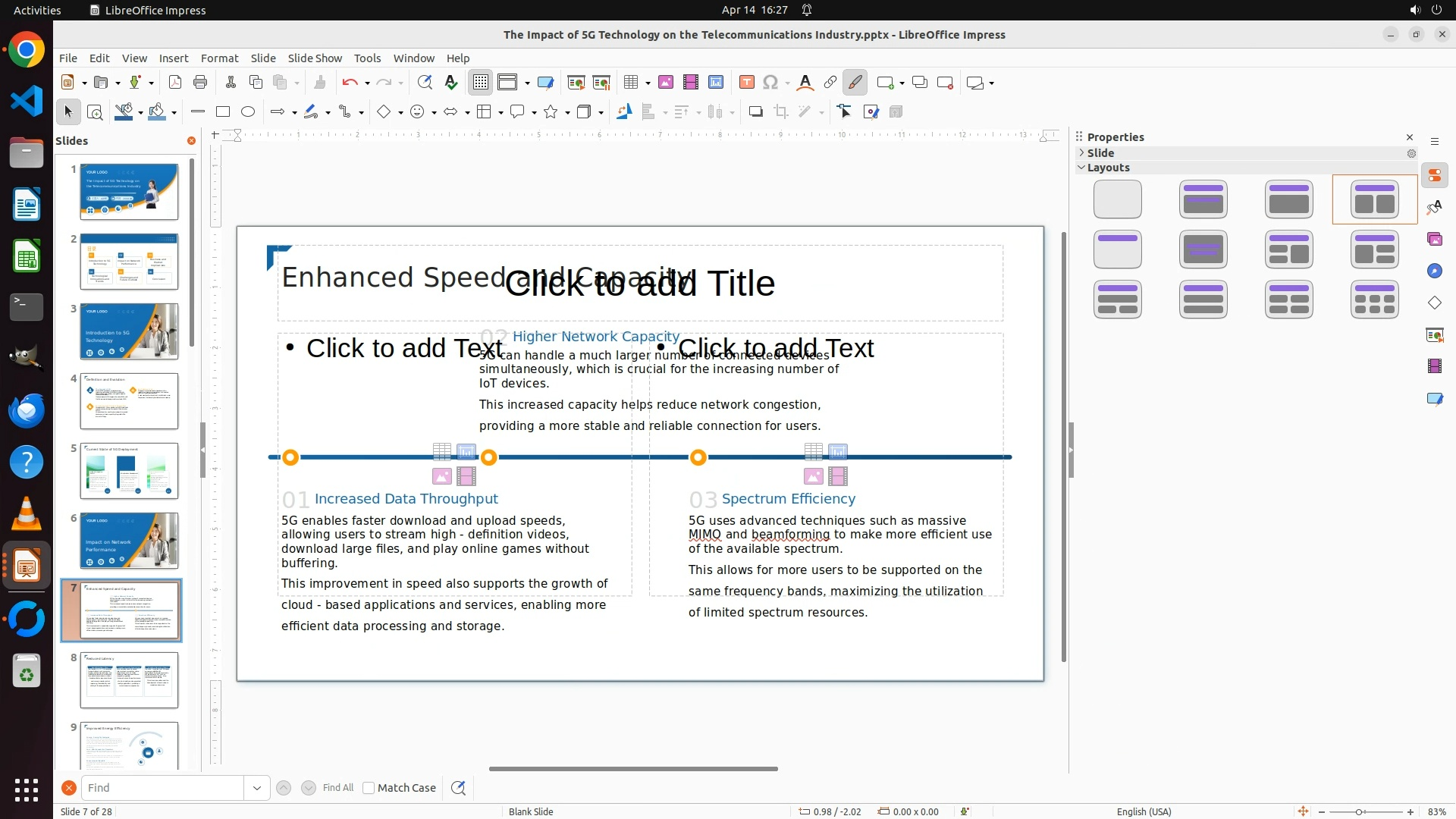Screen dimensions: 1456x819
Task: Expand the Slide section in Properties
Action: 1082,153
